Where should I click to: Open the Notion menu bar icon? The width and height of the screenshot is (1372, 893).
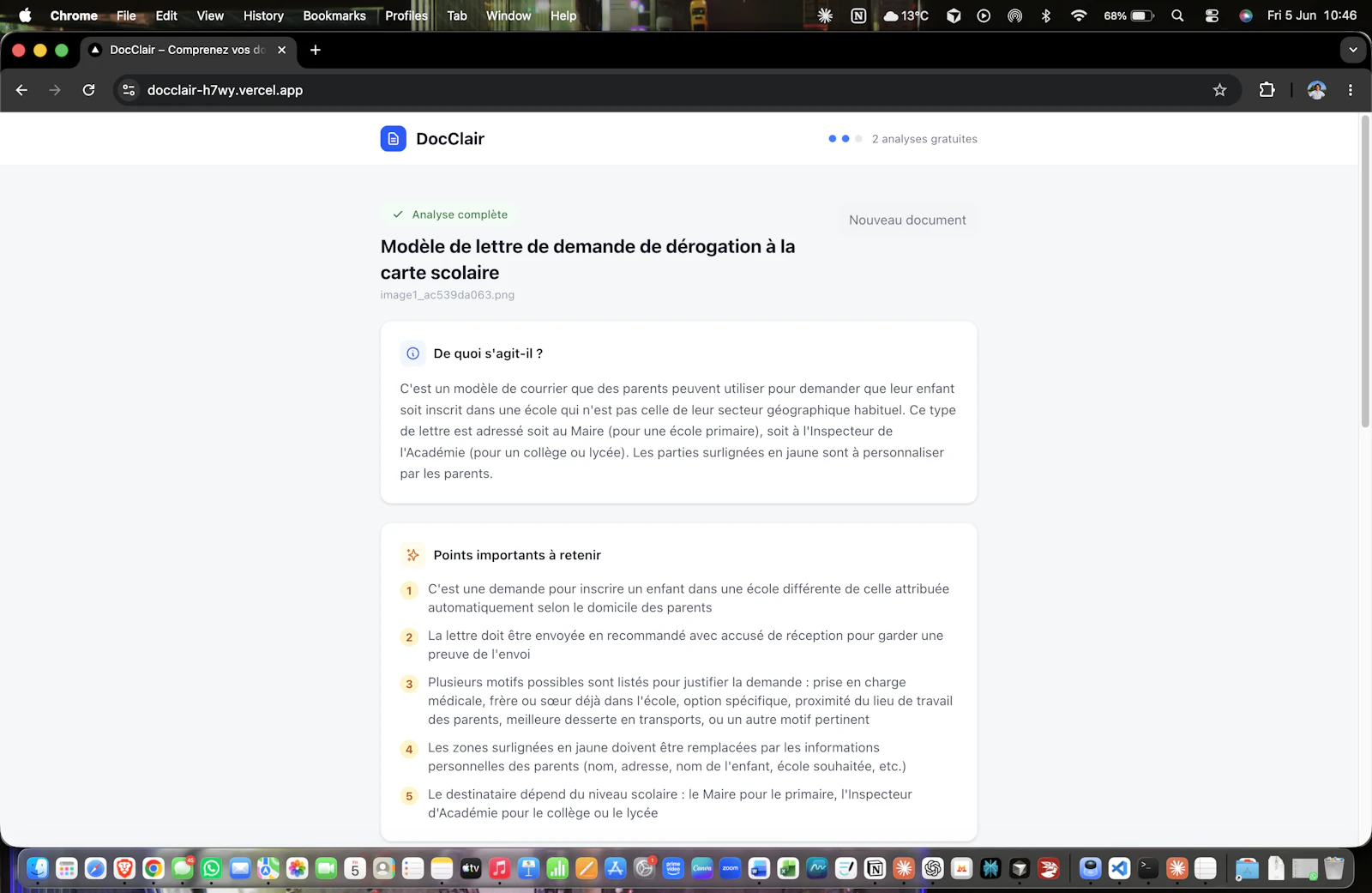(x=858, y=15)
